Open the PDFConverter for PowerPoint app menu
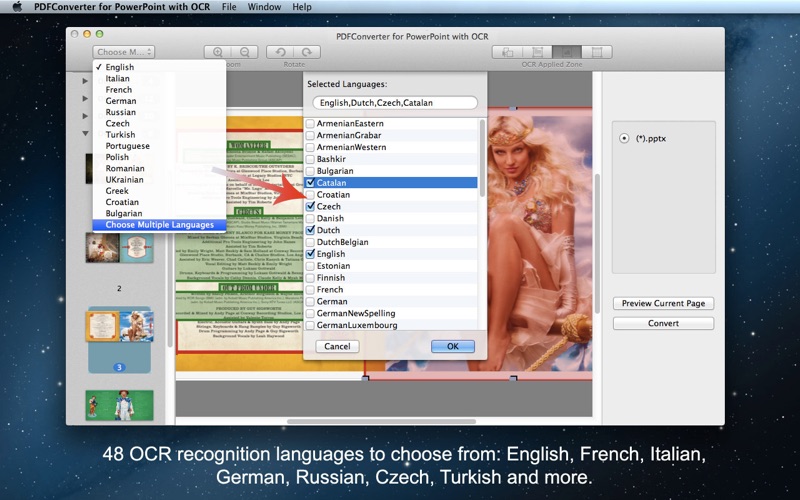Viewport: 800px width, 500px height. 122,7
